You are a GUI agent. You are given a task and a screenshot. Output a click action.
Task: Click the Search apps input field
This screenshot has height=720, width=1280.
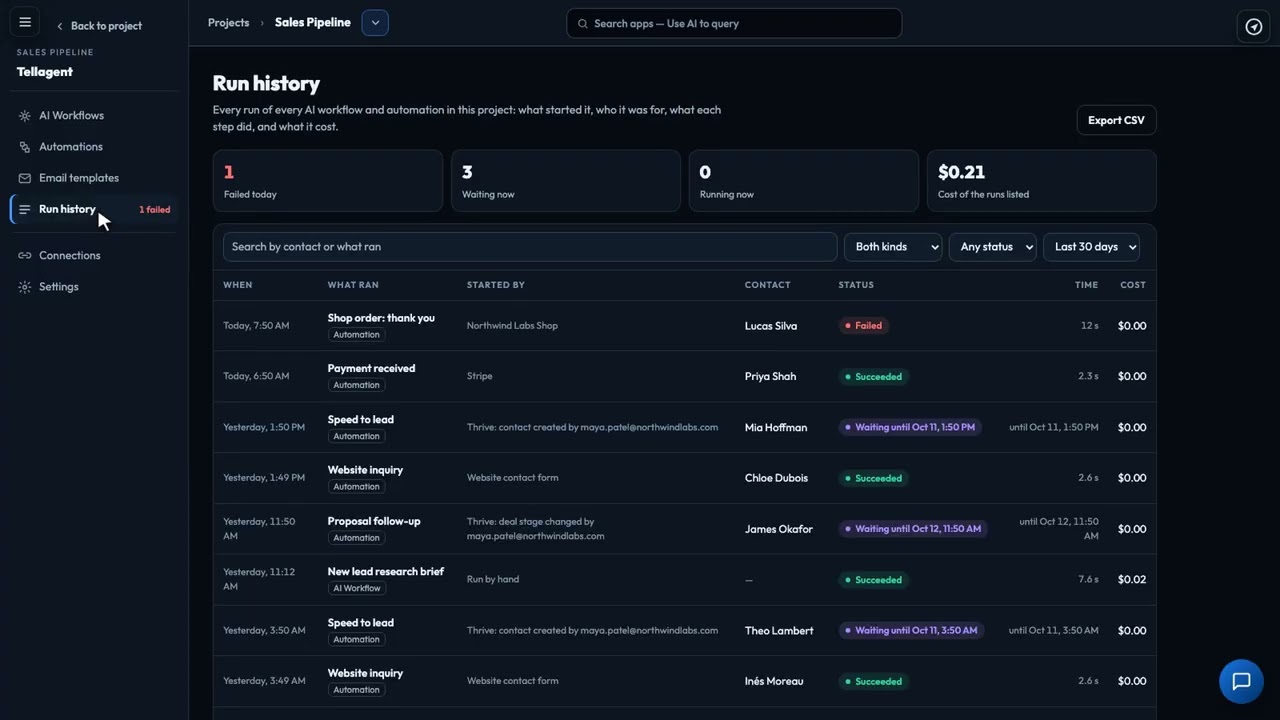click(x=734, y=24)
